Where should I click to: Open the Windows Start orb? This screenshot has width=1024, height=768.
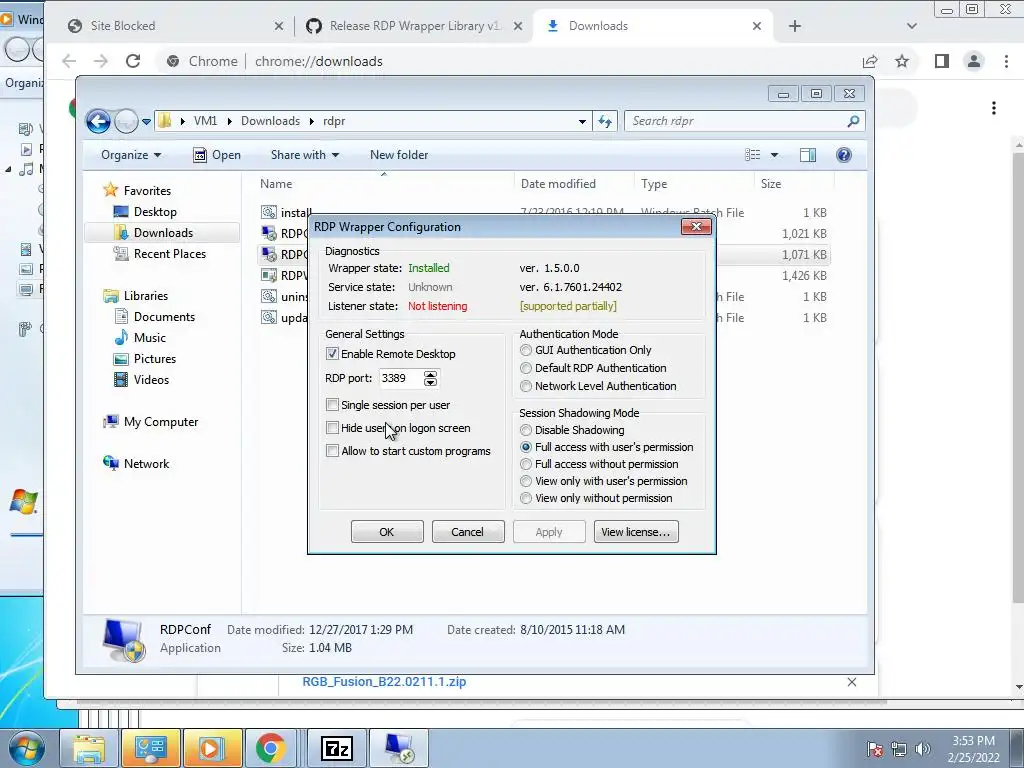pos(27,748)
